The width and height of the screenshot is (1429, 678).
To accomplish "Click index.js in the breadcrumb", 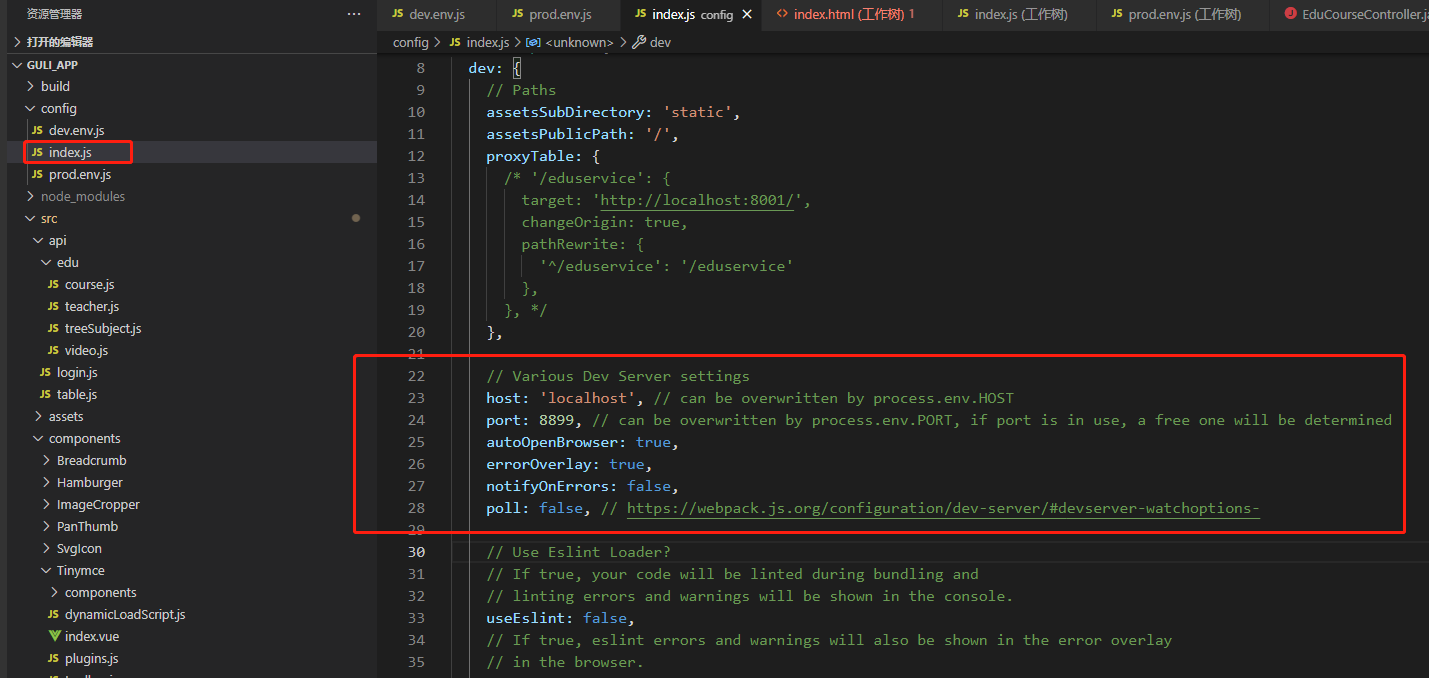I will [488, 42].
